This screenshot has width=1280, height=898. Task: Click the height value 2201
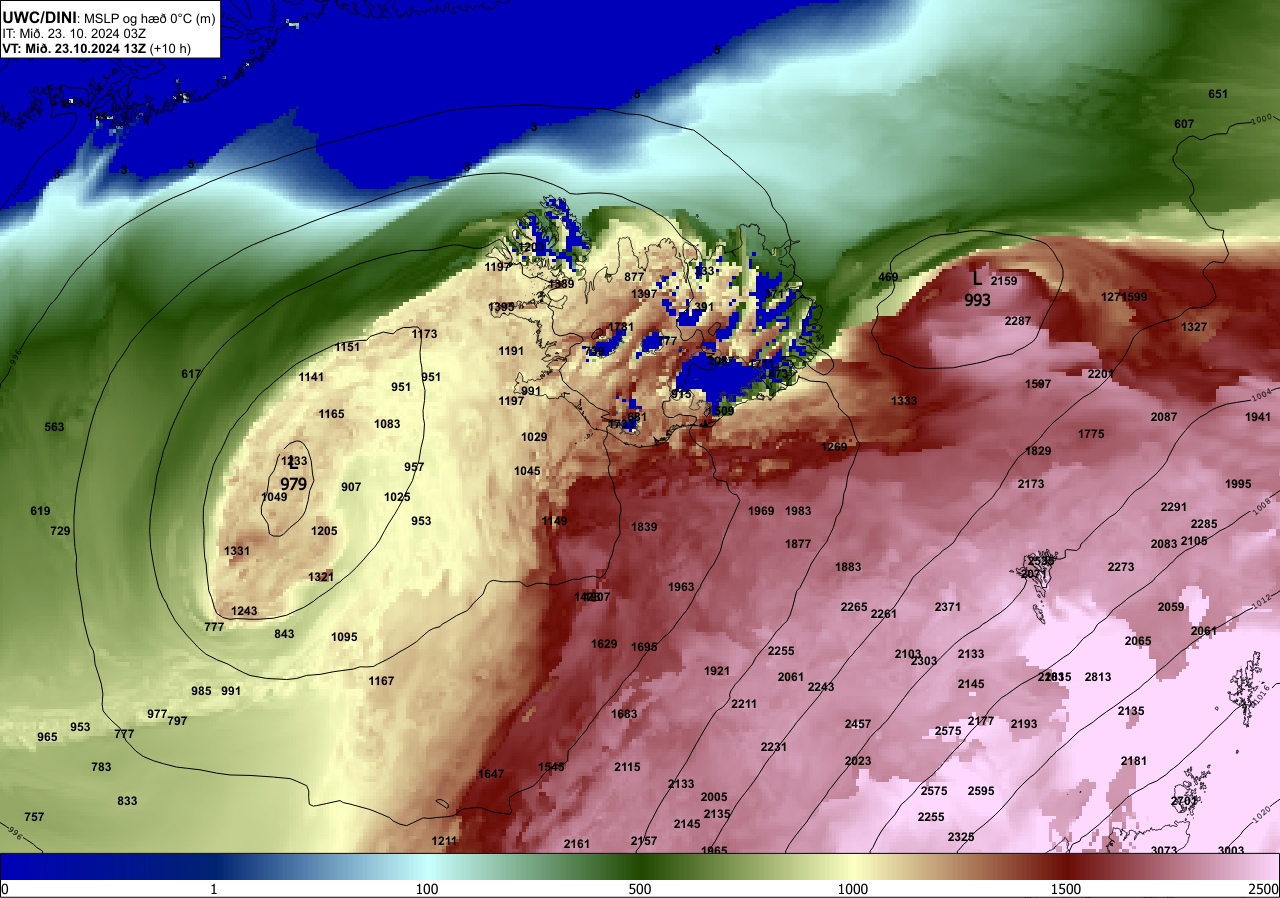point(1100,374)
